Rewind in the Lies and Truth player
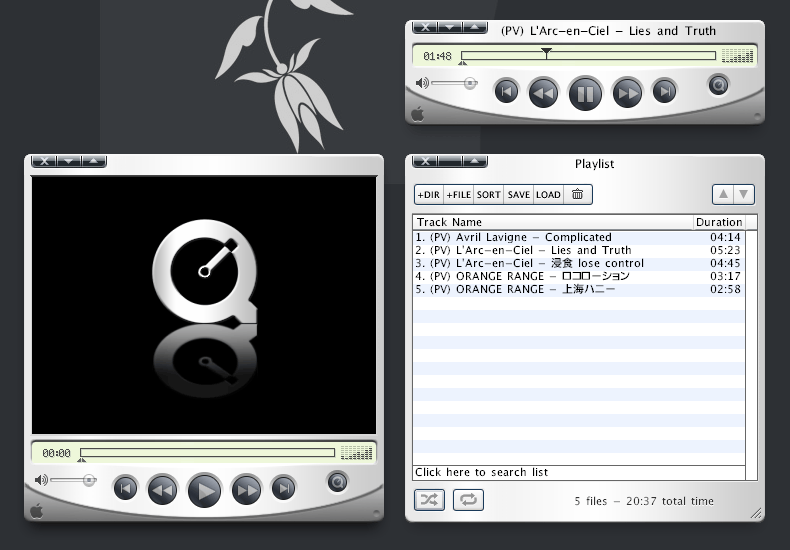This screenshot has height=550, width=790. [x=543, y=93]
